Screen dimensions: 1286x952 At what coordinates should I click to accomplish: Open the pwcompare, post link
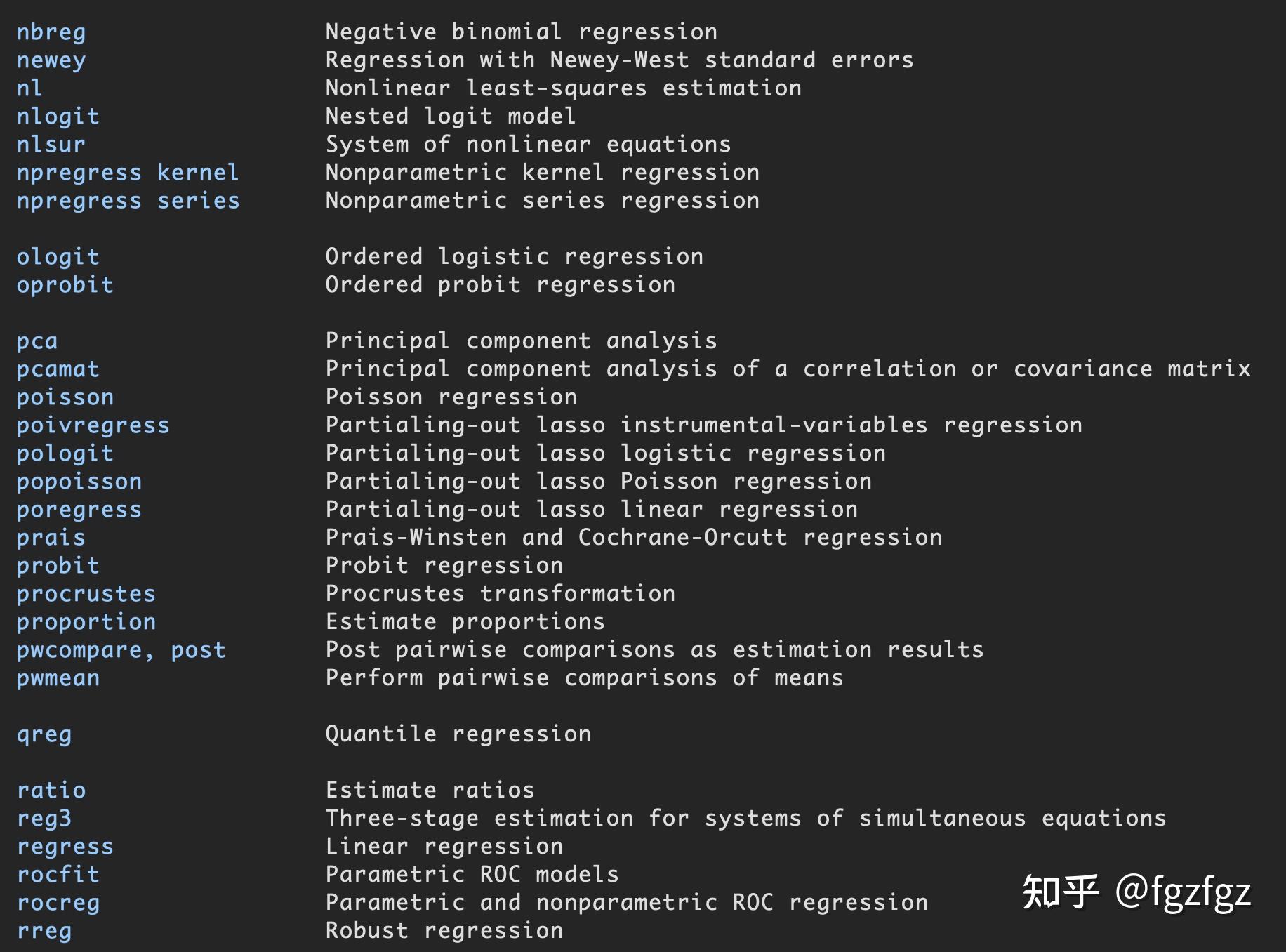[121, 650]
